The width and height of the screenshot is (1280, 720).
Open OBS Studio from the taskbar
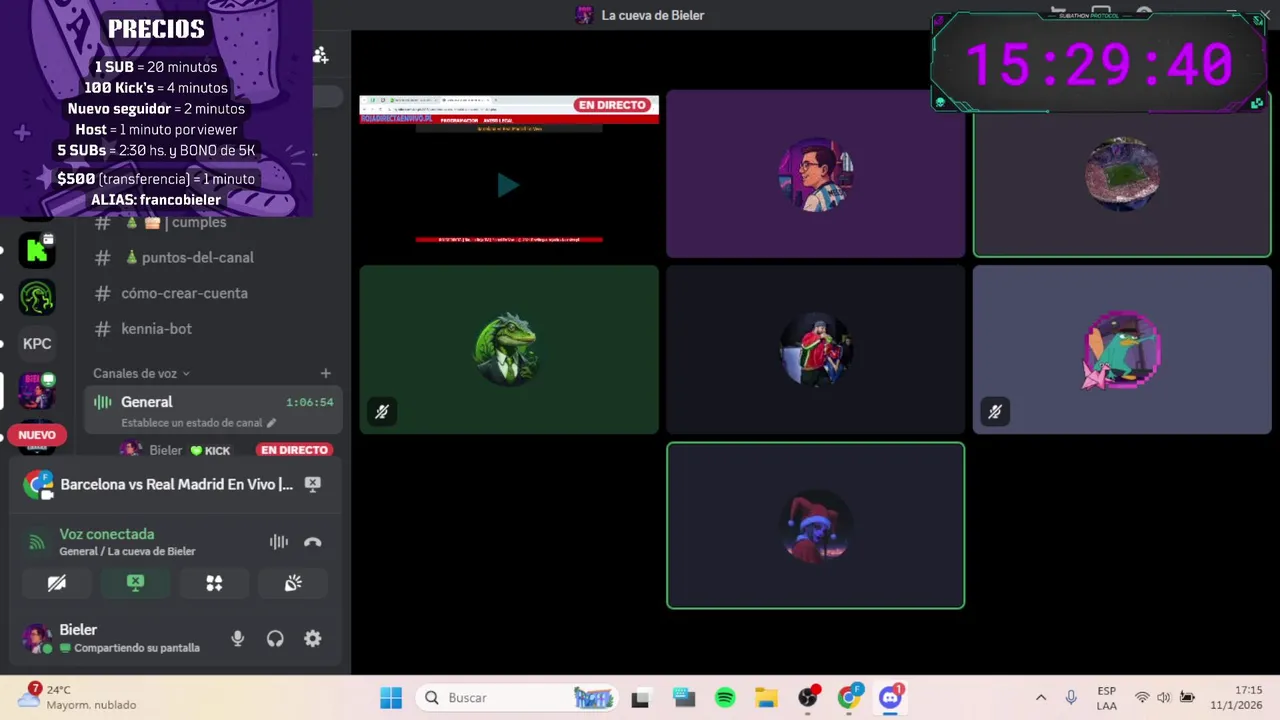tap(808, 697)
